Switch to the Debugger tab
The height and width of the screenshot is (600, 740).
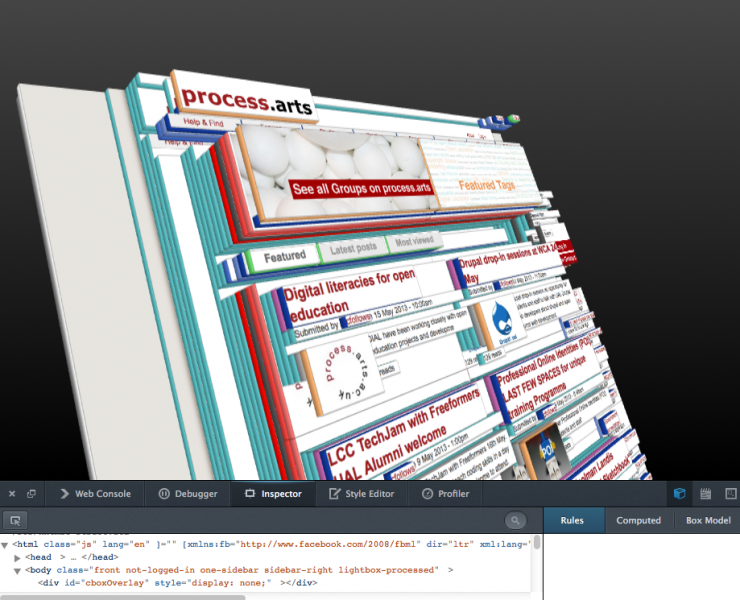pyautogui.click(x=188, y=494)
